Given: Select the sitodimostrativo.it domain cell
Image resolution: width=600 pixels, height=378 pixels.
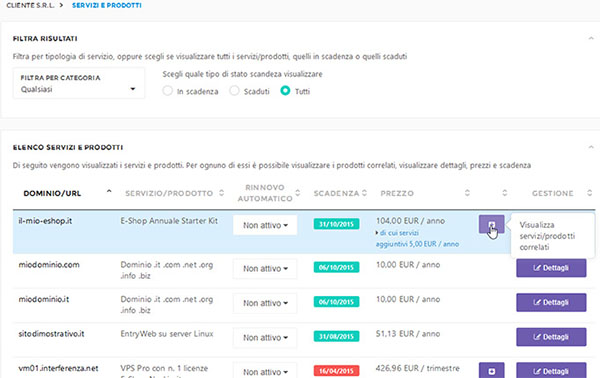Looking at the screenshot, I should point(51,334).
